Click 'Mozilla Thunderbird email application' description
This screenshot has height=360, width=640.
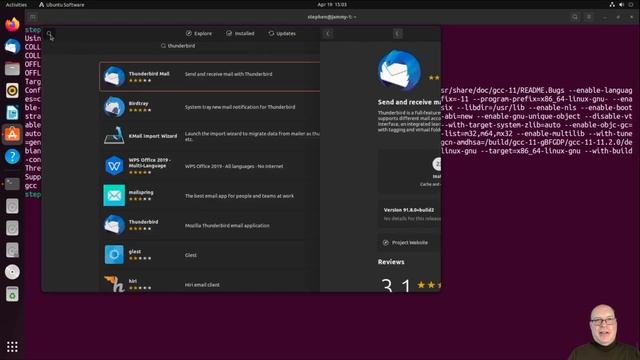227,225
